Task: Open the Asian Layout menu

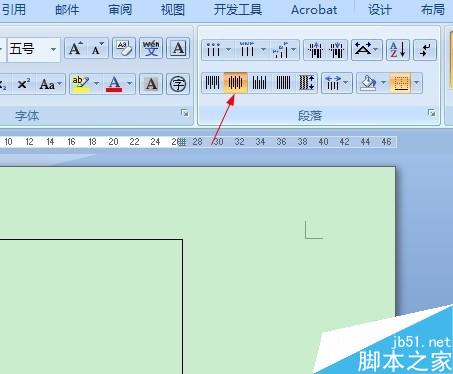Action: (x=367, y=50)
